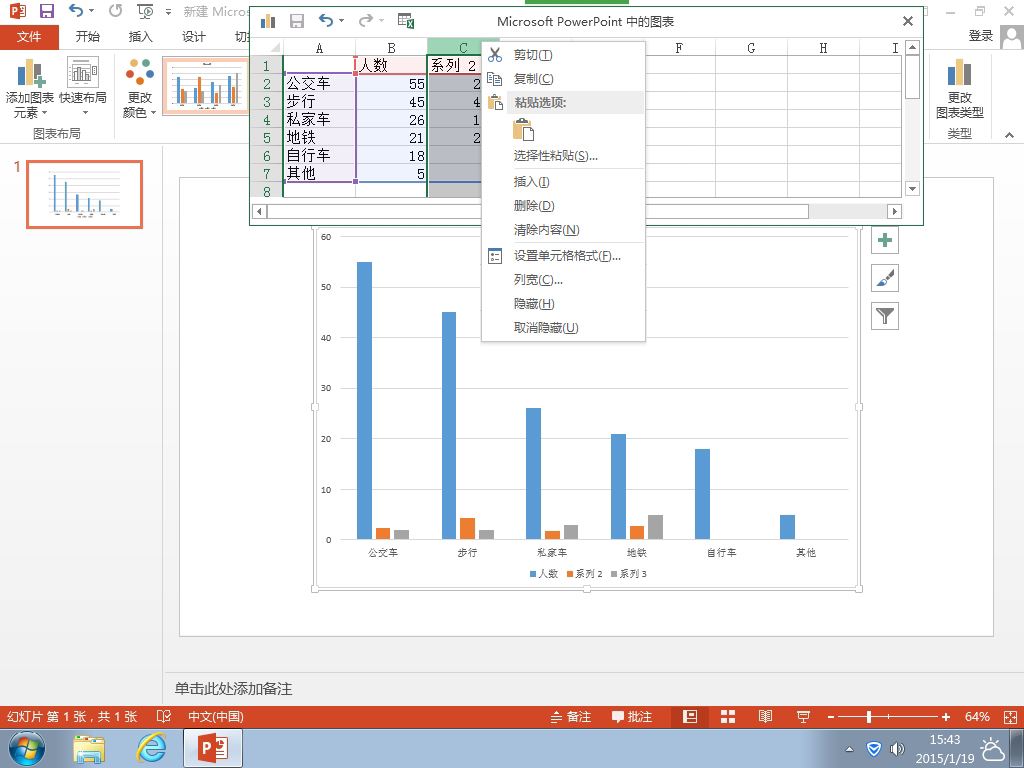This screenshot has height=768, width=1024.
Task: Click the spell check icon in status bar
Action: click(x=164, y=716)
